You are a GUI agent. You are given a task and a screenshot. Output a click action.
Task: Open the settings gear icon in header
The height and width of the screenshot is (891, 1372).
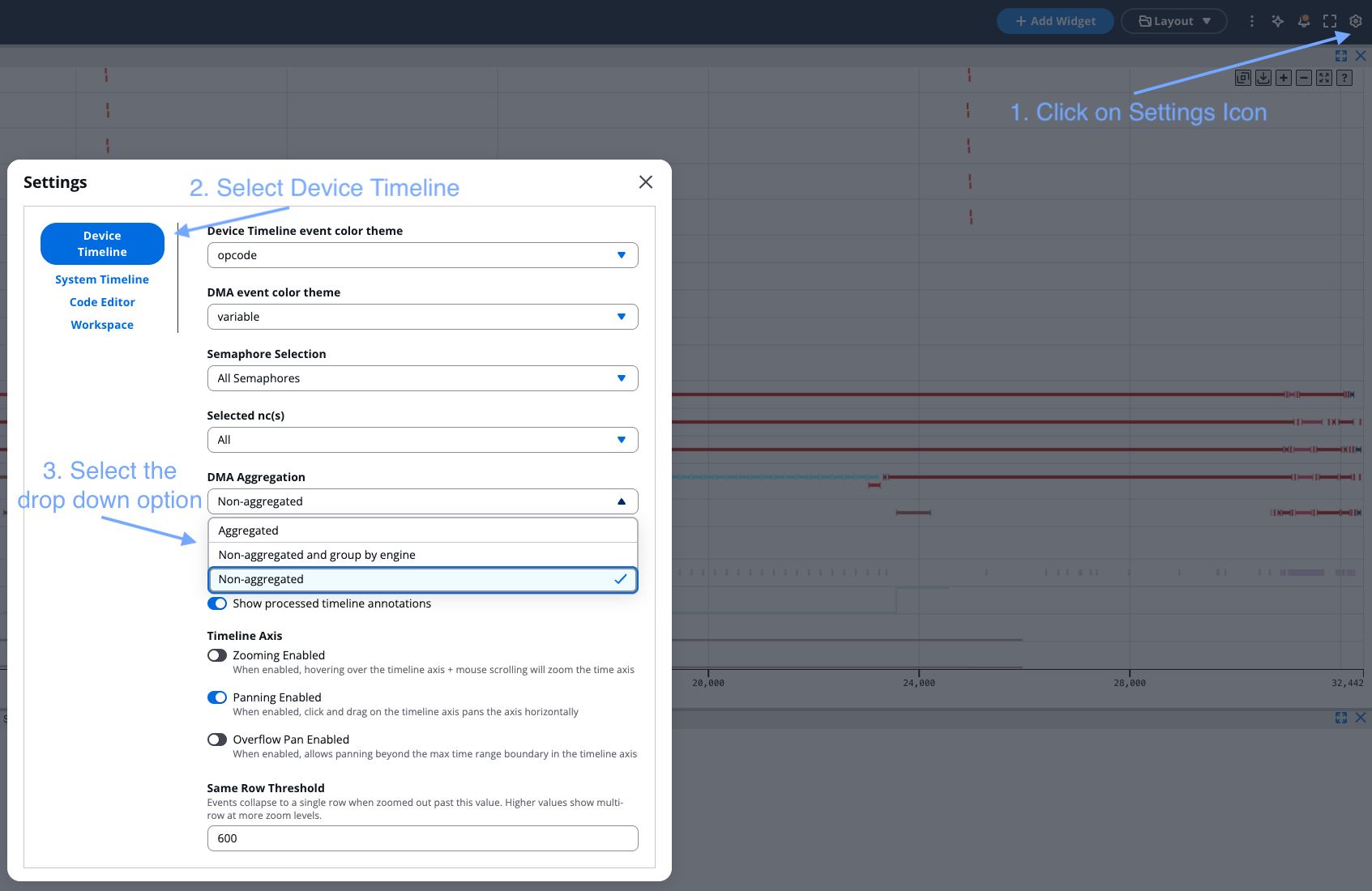click(1355, 21)
